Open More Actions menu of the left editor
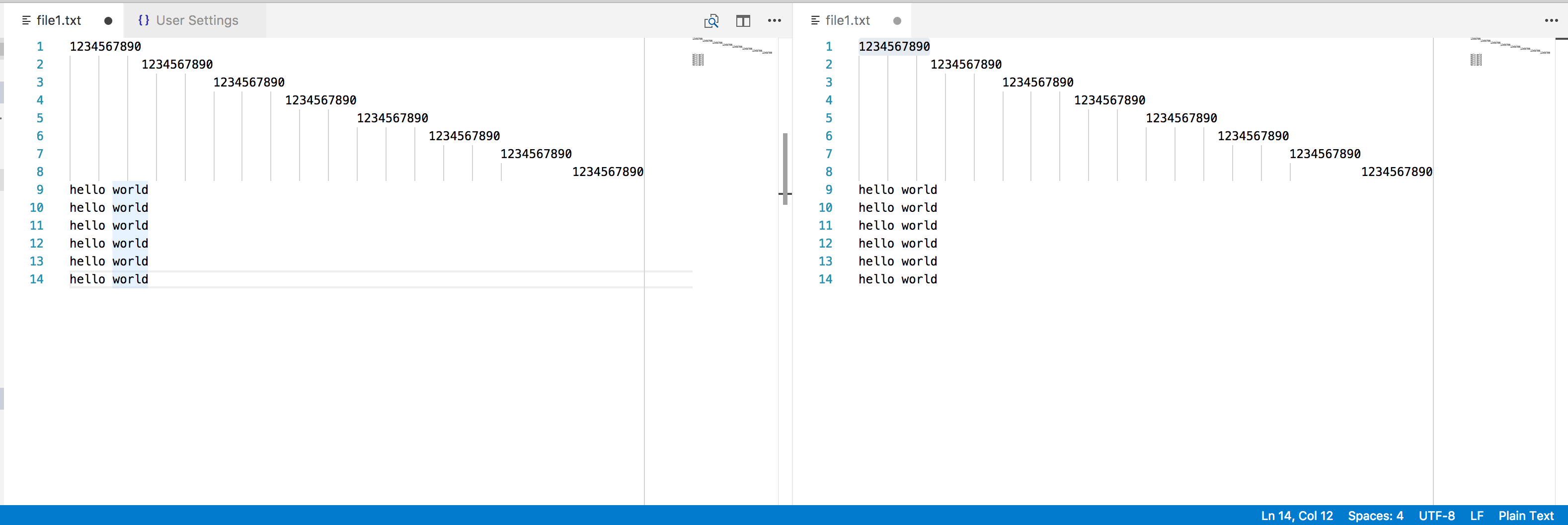 774,20
